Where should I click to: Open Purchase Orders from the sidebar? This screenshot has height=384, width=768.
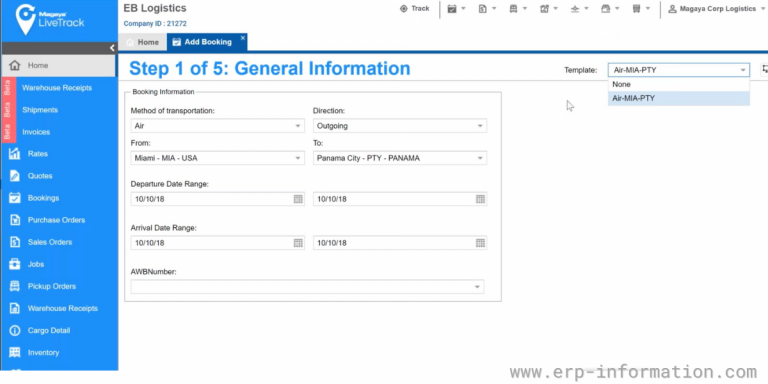click(56, 220)
